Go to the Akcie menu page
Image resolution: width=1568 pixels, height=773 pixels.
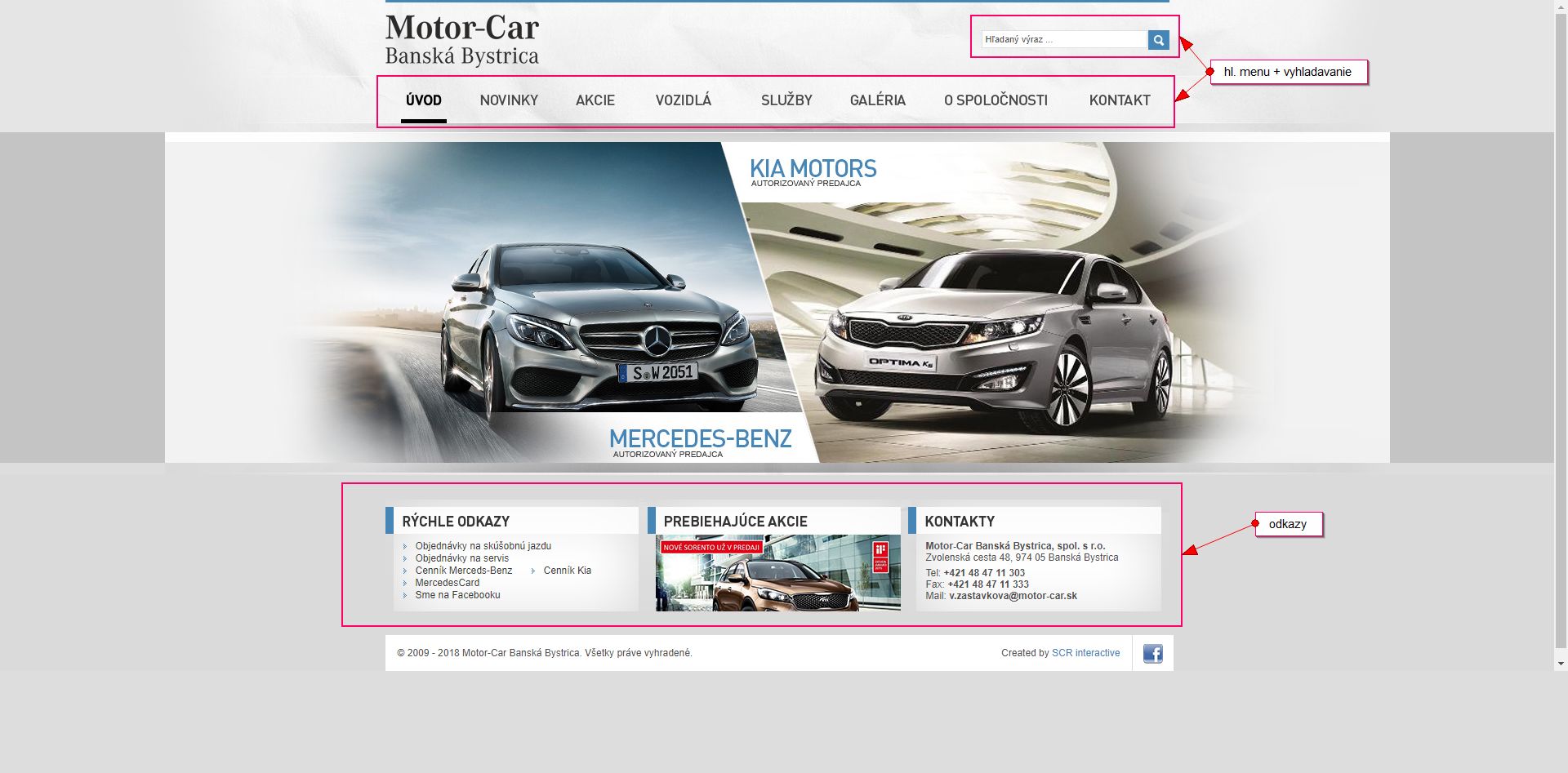coord(595,100)
